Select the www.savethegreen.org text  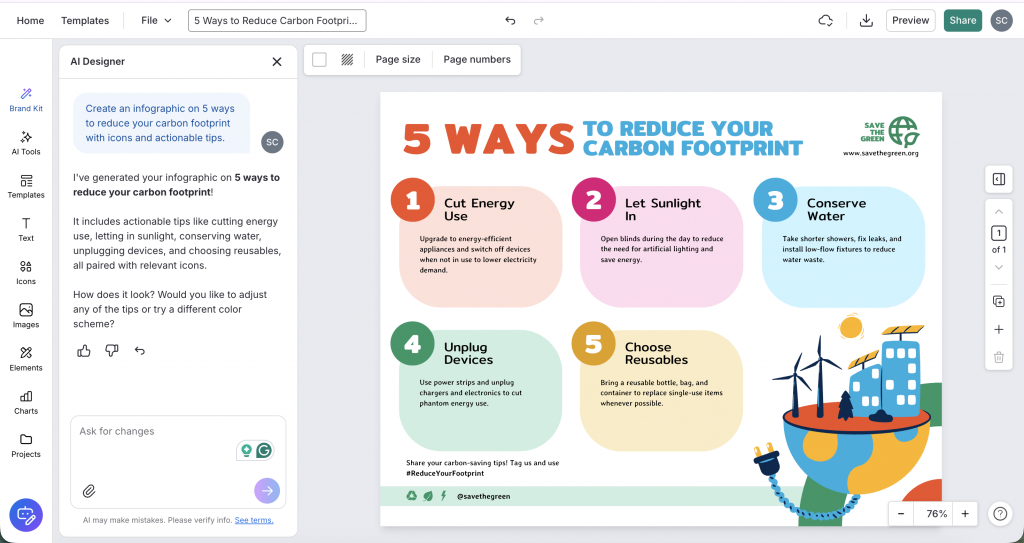[880, 154]
